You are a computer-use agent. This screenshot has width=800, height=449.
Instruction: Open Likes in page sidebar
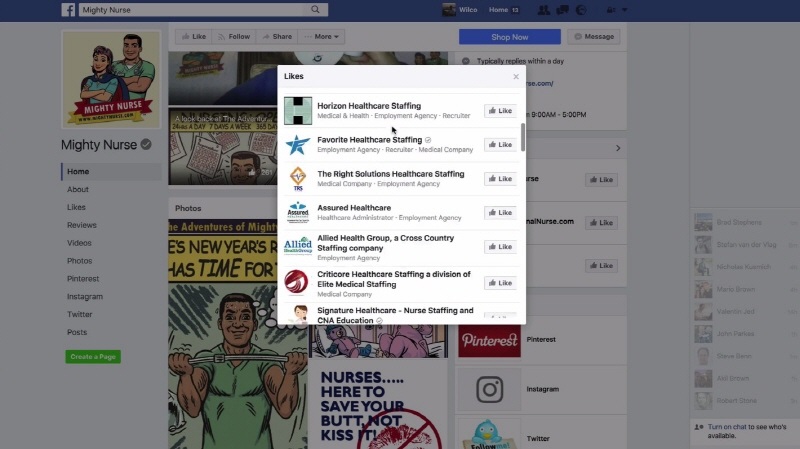(x=76, y=207)
